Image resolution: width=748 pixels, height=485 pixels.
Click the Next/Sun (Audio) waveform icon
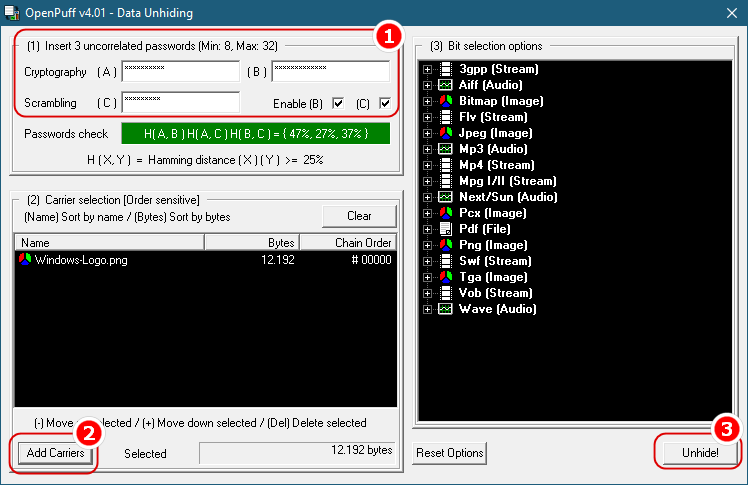[446, 197]
